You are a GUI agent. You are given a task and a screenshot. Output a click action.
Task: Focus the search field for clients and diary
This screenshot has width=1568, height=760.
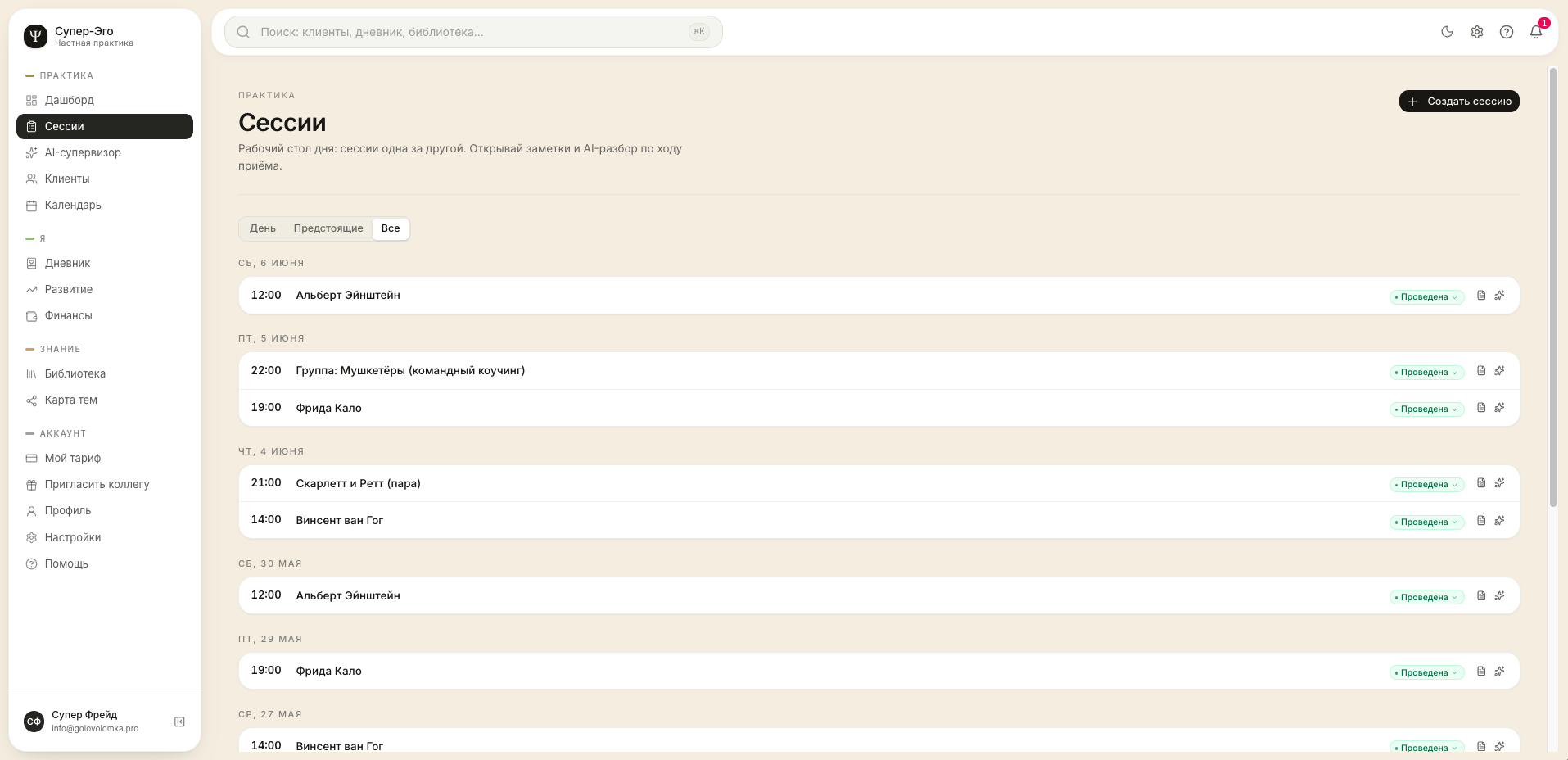tap(473, 32)
